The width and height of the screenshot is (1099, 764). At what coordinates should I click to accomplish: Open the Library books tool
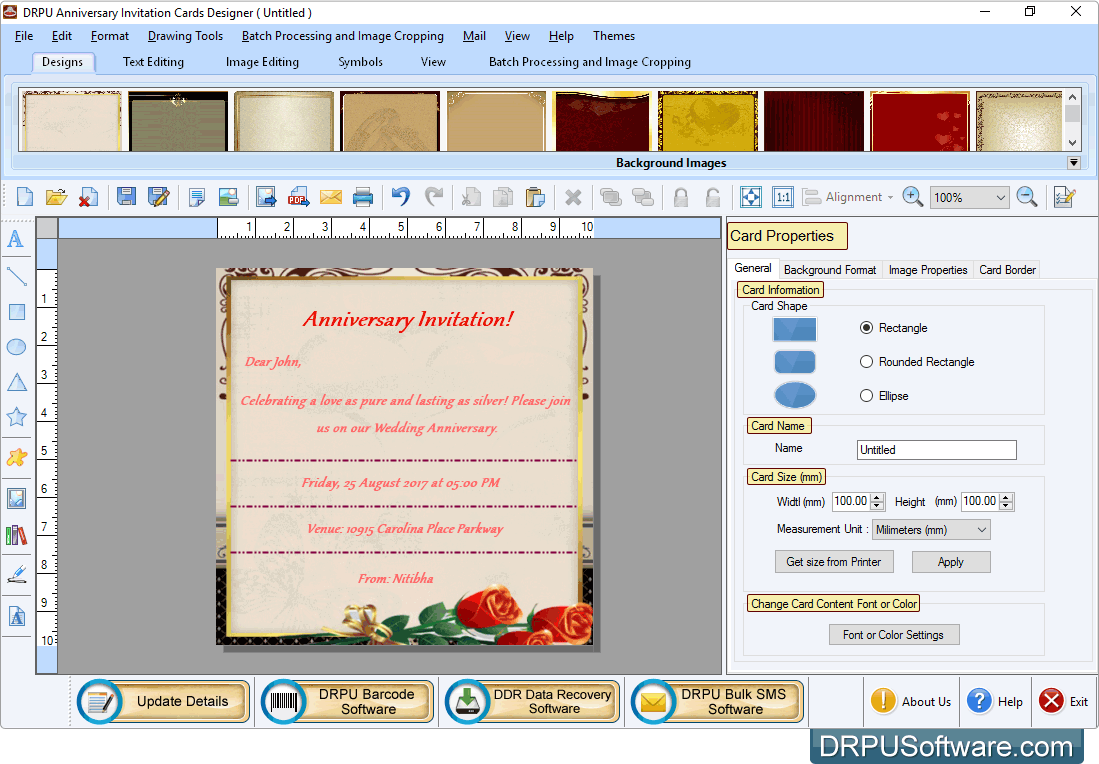[16, 536]
